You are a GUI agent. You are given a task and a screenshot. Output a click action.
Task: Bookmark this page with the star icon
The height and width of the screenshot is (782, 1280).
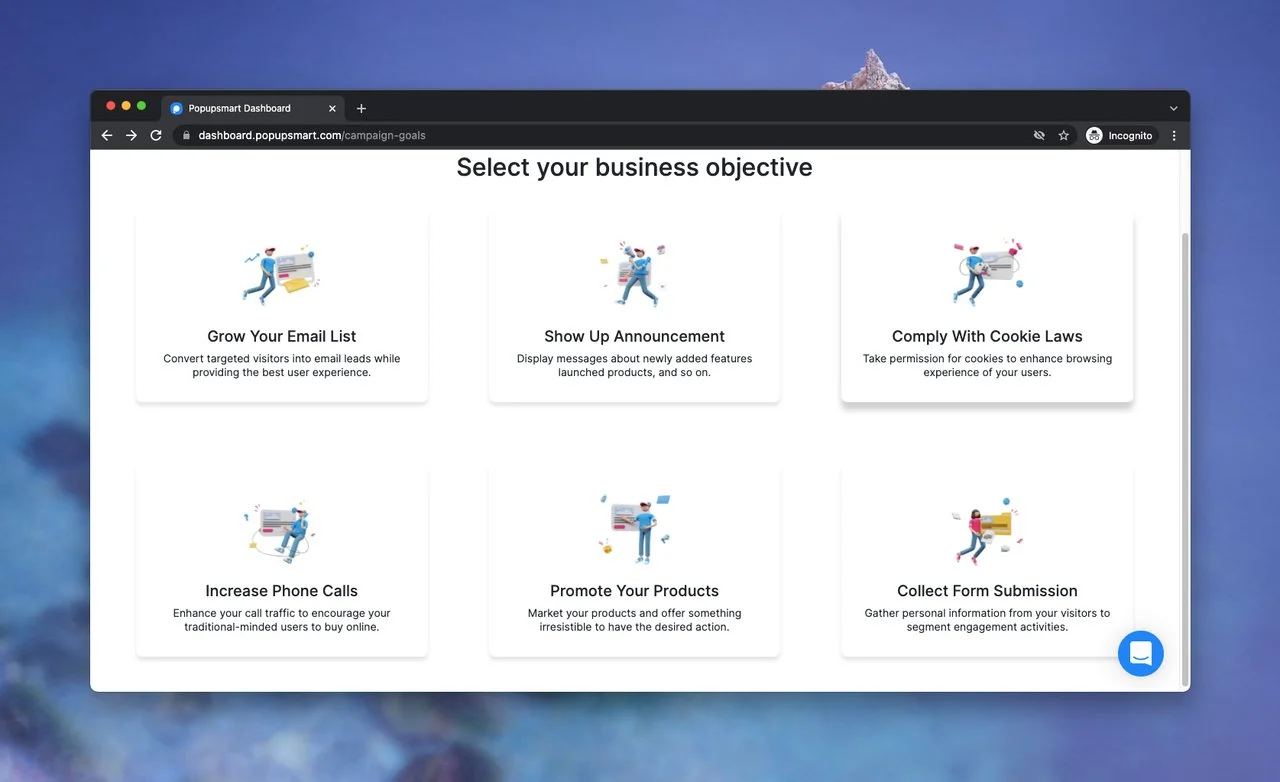(x=1064, y=136)
